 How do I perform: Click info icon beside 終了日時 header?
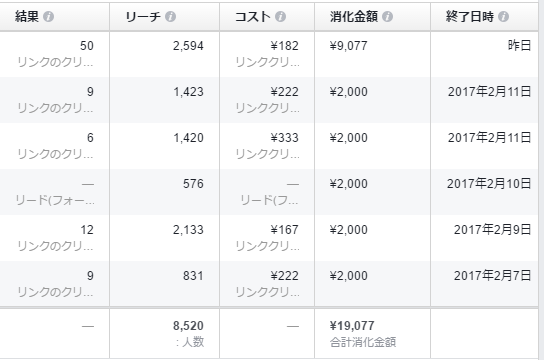[x=503, y=17]
